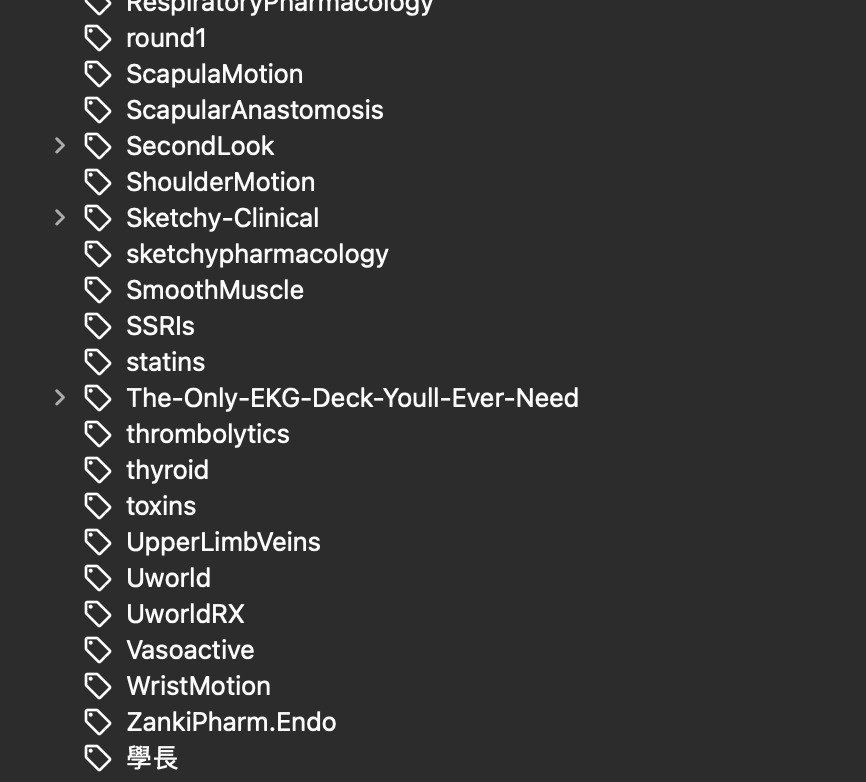Select the UpperLimbVeins tag
The height and width of the screenshot is (782, 866).
(x=223, y=542)
